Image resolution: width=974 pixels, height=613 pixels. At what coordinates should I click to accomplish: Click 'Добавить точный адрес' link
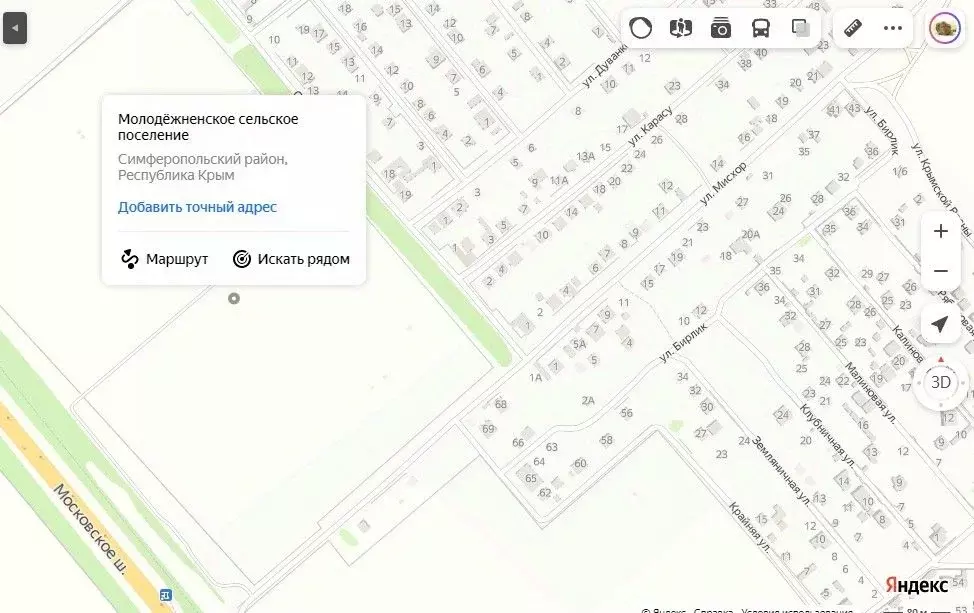tap(197, 207)
